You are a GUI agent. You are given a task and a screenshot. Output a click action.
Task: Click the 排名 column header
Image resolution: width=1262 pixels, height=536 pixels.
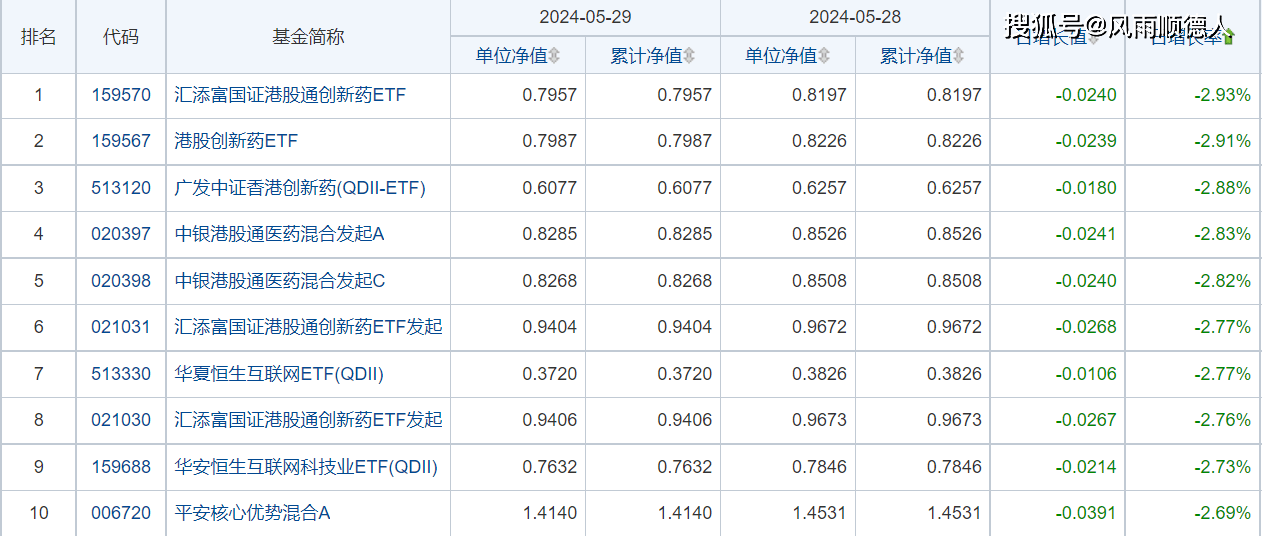point(39,37)
